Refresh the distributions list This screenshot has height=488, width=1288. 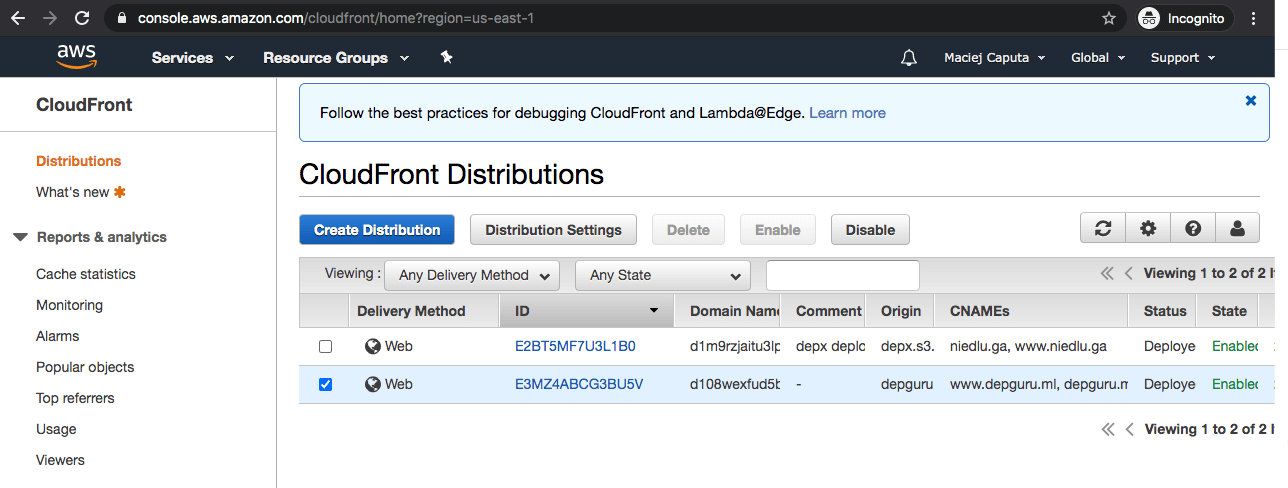tap(1103, 229)
